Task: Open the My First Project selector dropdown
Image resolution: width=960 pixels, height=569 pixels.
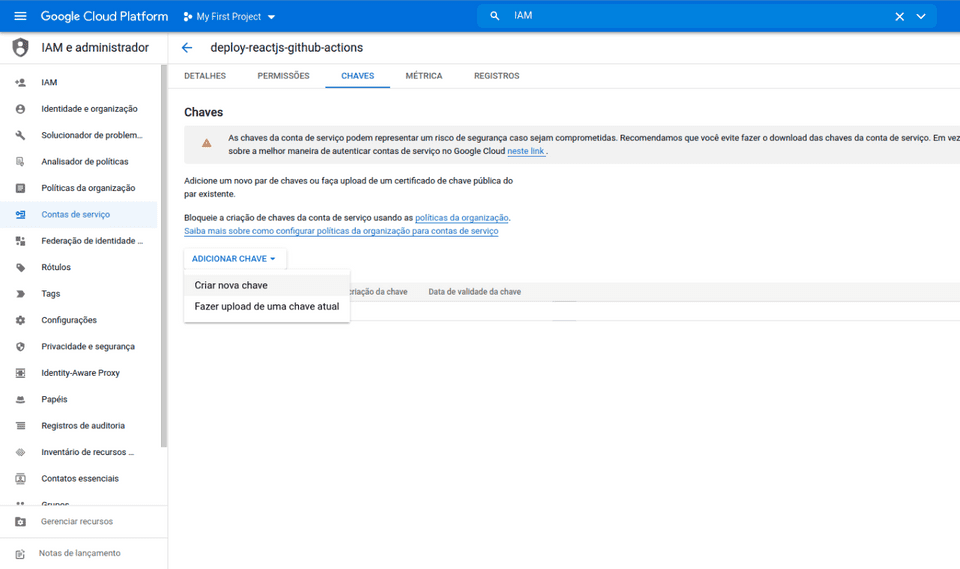Action: (x=229, y=17)
